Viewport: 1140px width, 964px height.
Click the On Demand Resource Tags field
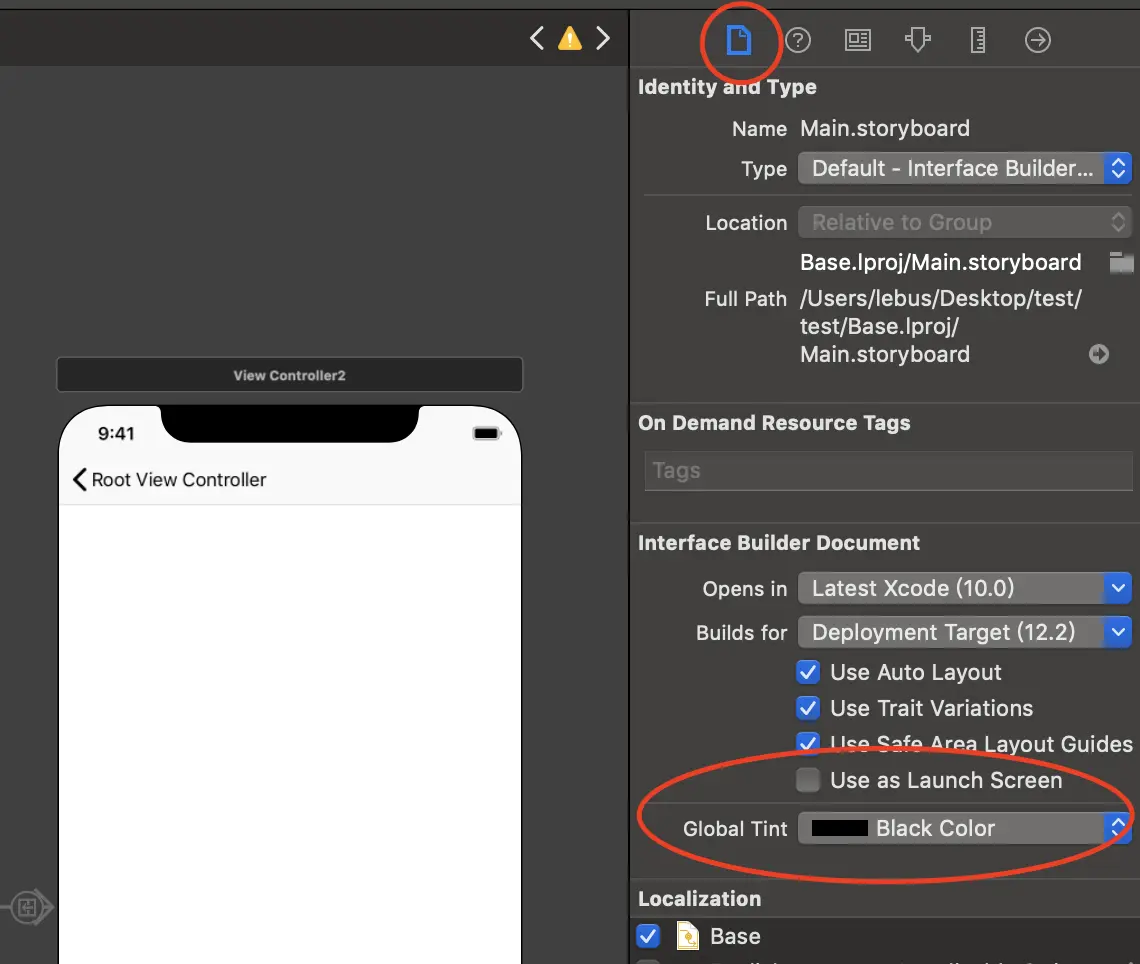[x=888, y=471]
